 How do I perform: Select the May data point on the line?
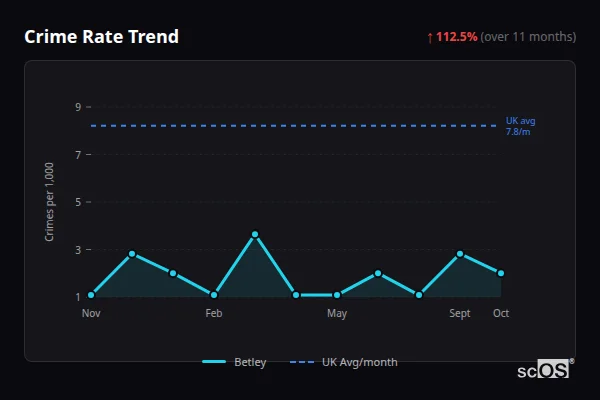pos(337,295)
